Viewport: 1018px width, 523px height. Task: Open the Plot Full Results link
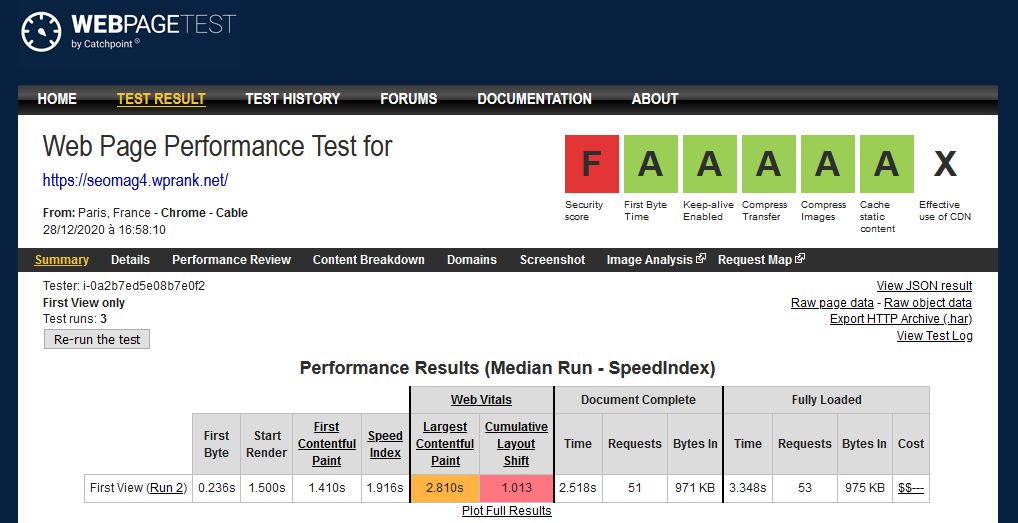506,511
